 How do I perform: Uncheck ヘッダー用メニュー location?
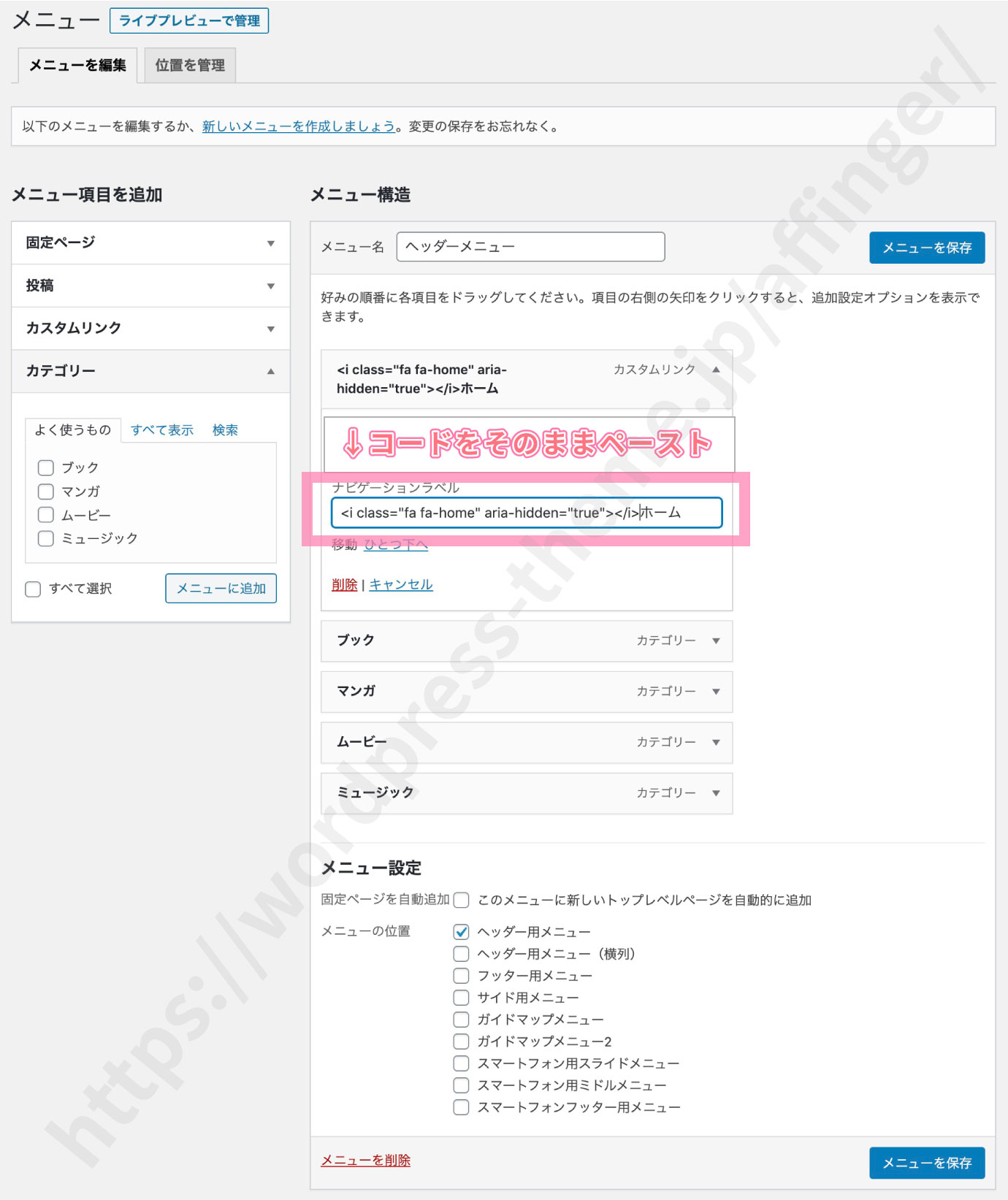461,932
